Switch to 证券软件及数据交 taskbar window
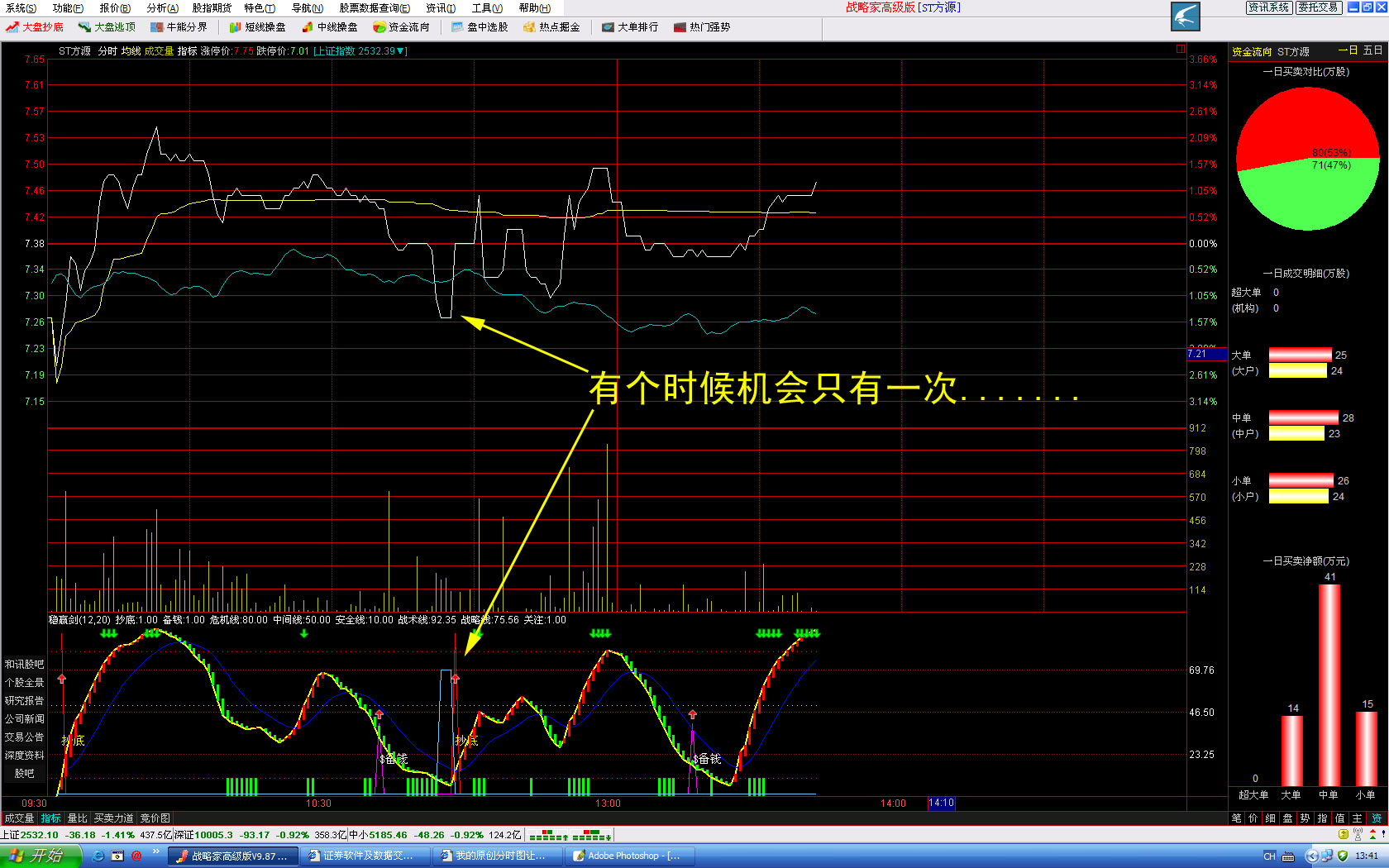Viewport: 1389px width, 868px height. pyautogui.click(x=365, y=856)
